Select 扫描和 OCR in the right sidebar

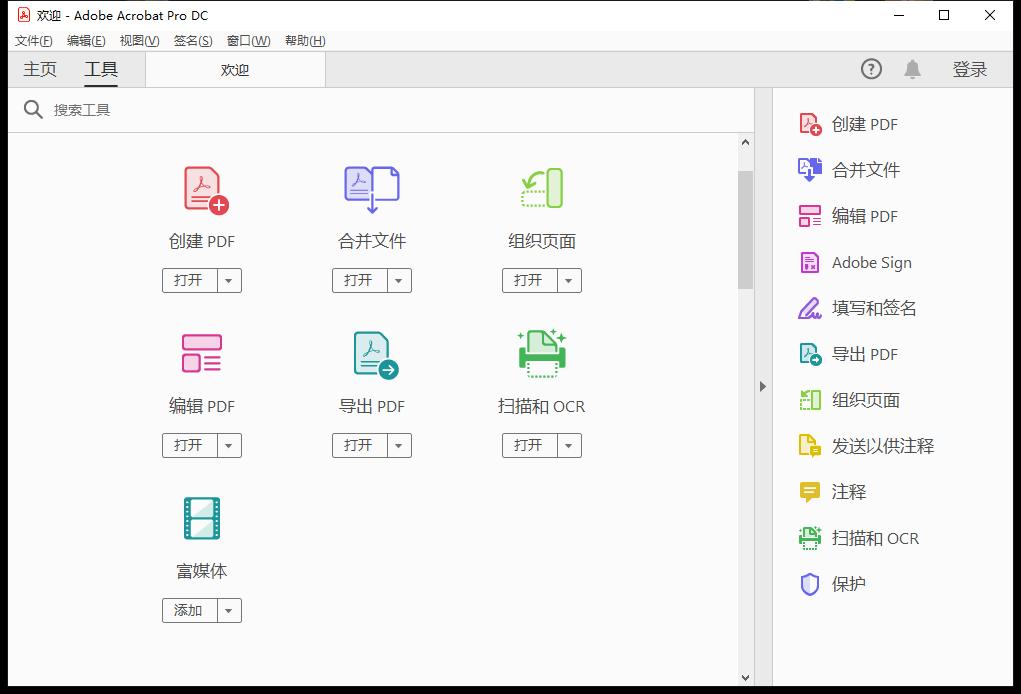click(858, 538)
